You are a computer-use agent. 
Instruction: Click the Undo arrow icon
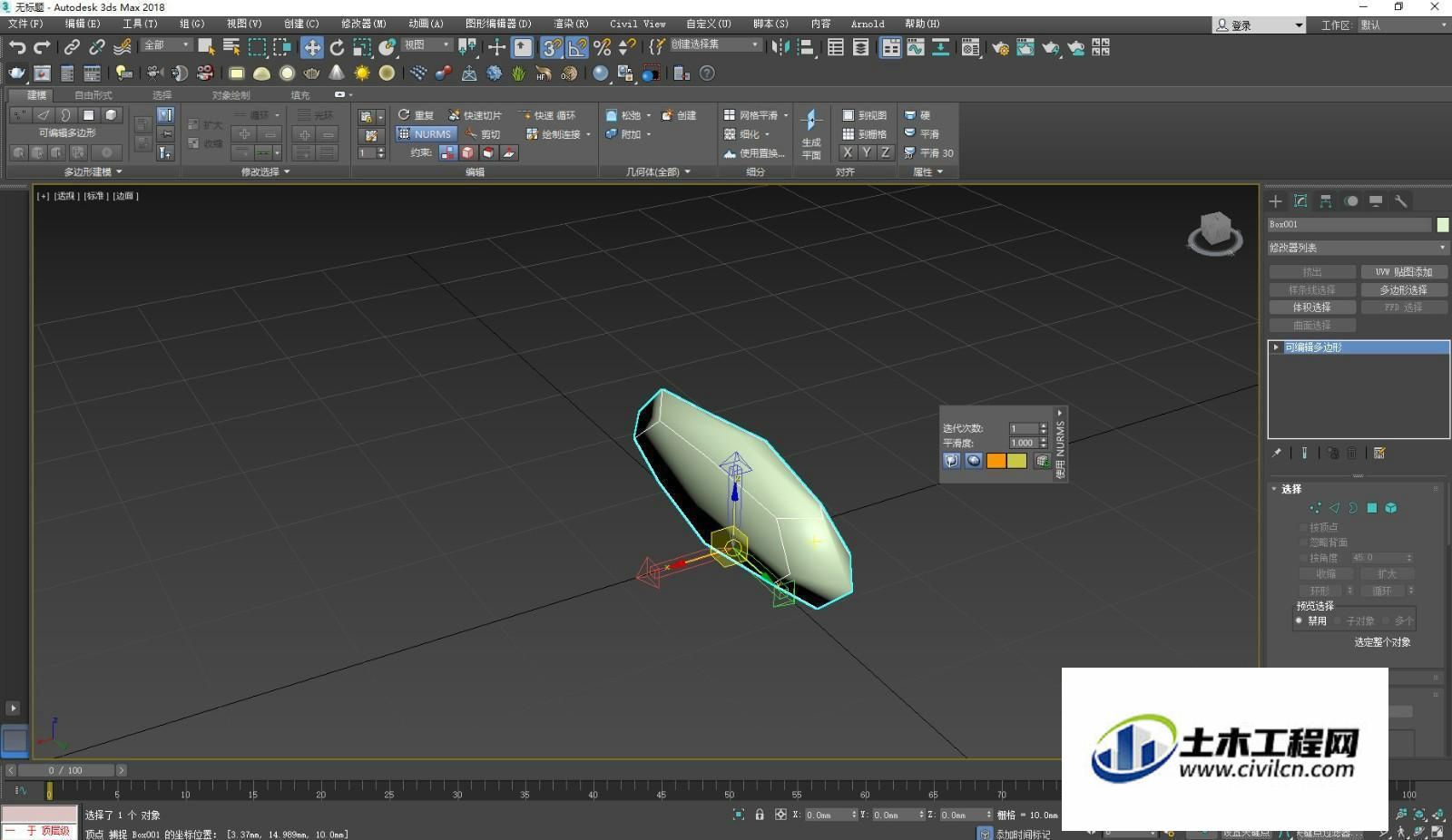pyautogui.click(x=17, y=46)
